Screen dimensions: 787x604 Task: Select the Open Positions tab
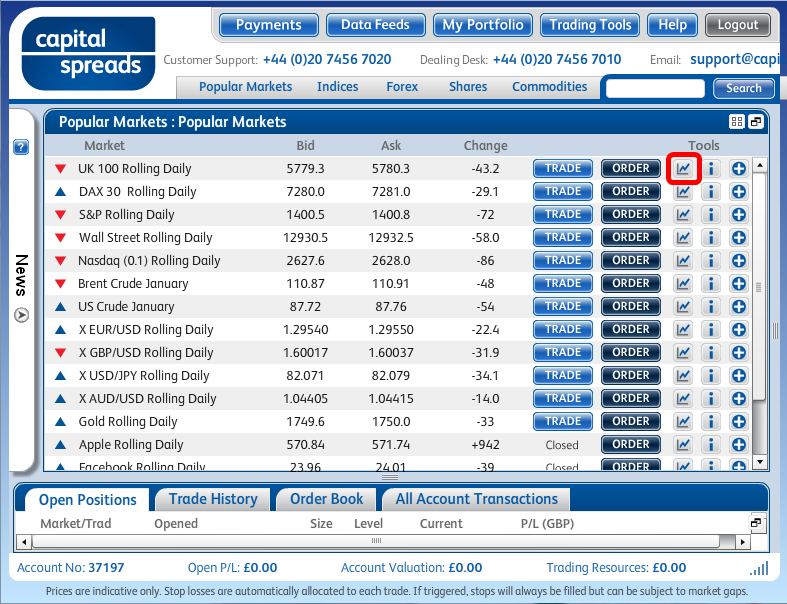click(87, 500)
